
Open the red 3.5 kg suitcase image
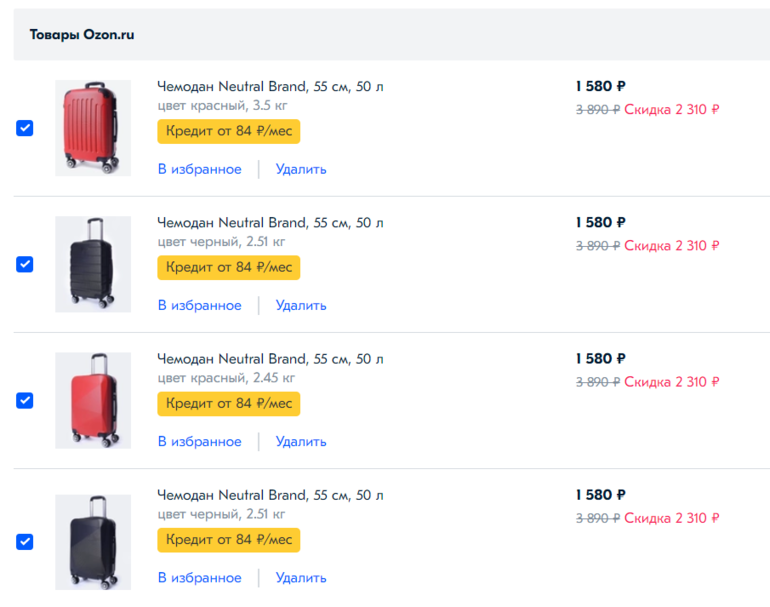pos(92,128)
